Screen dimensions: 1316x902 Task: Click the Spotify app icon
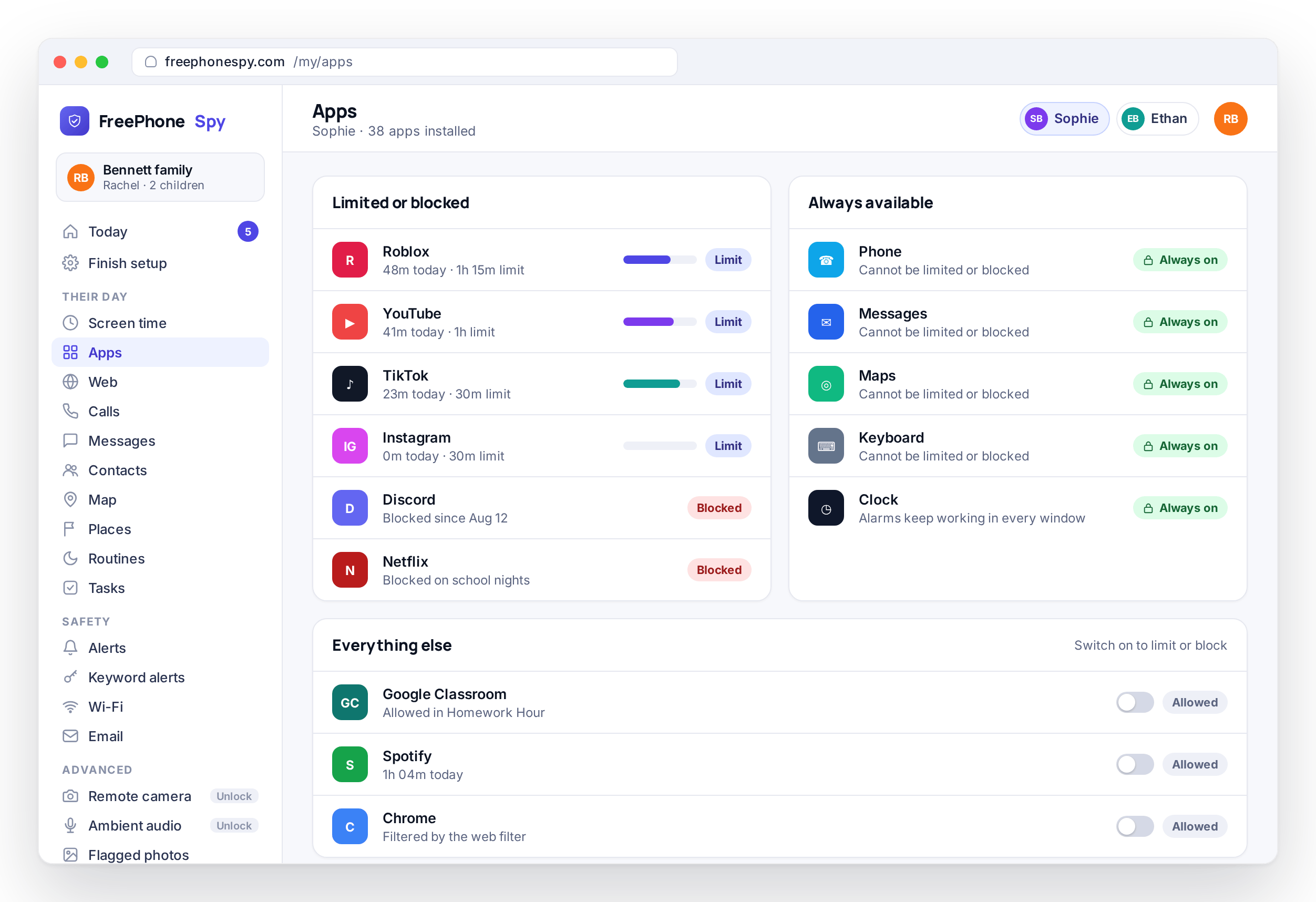pyautogui.click(x=350, y=765)
